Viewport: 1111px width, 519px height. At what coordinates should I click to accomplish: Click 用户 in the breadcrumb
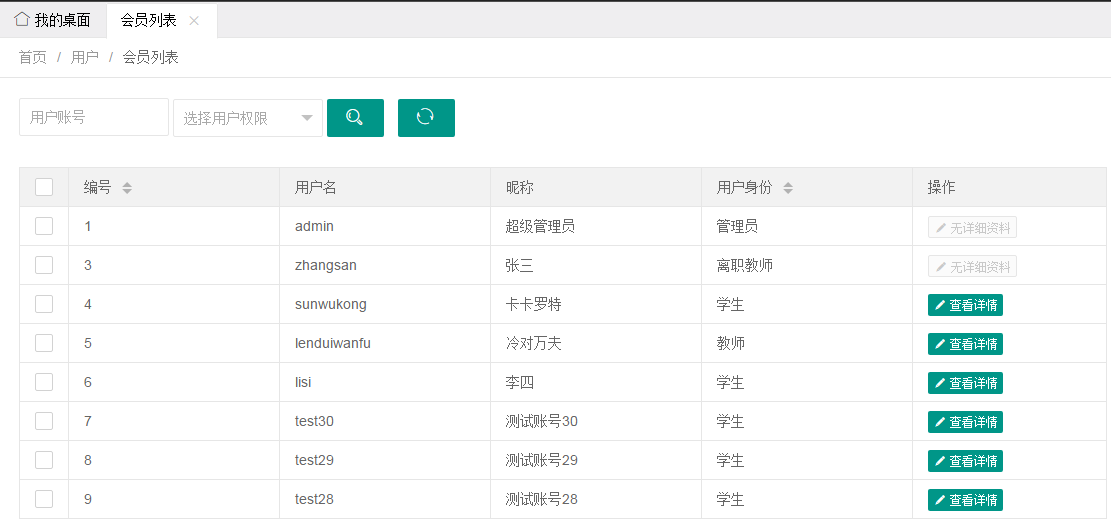pyautogui.click(x=85, y=57)
